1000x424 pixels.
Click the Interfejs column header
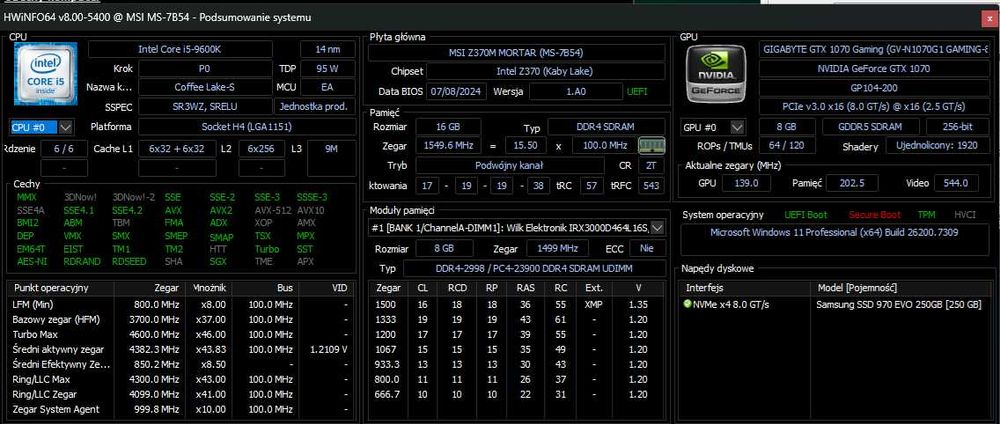pyautogui.click(x=745, y=288)
